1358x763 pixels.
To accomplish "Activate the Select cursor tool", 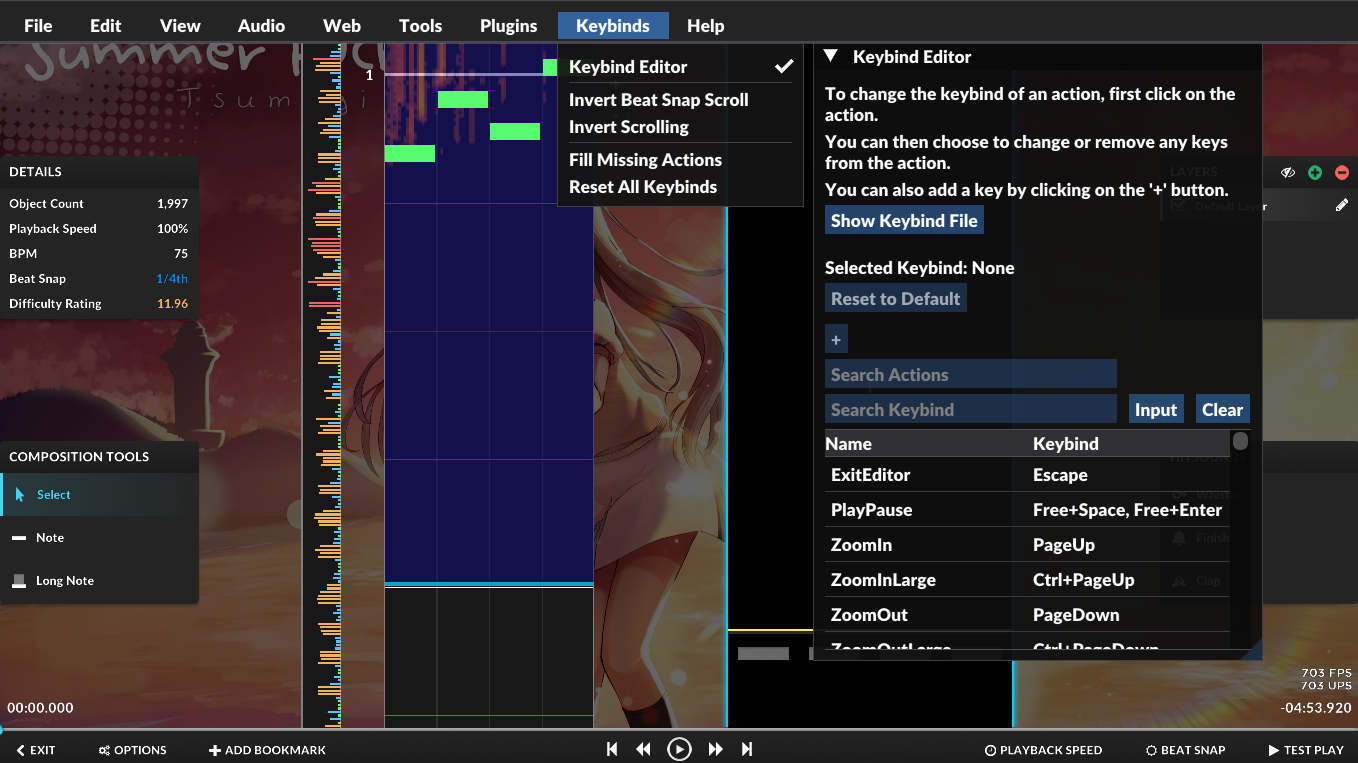I will [x=53, y=495].
